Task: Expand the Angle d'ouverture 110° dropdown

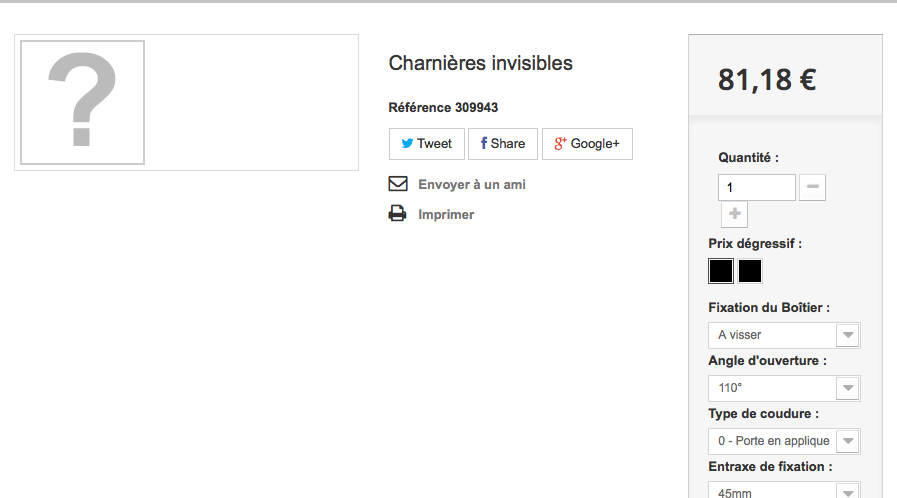Action: click(784, 388)
